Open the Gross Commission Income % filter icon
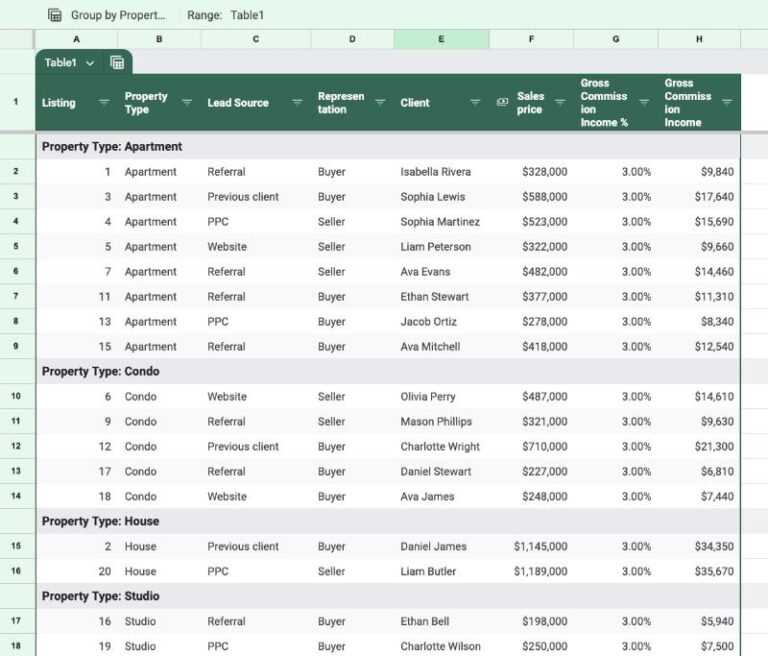768x656 pixels. (x=644, y=103)
